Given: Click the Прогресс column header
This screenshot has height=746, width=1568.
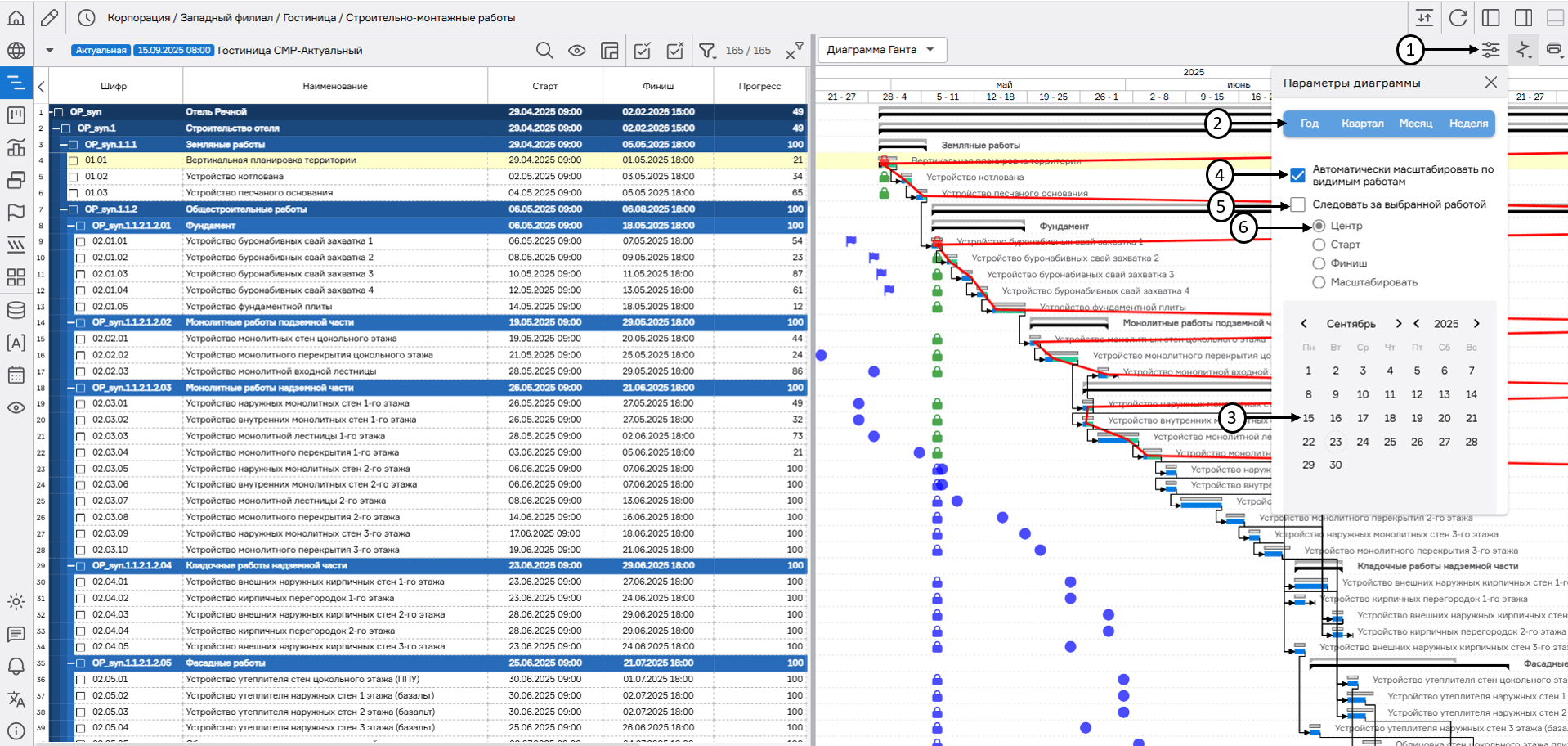Looking at the screenshot, I should tap(759, 86).
